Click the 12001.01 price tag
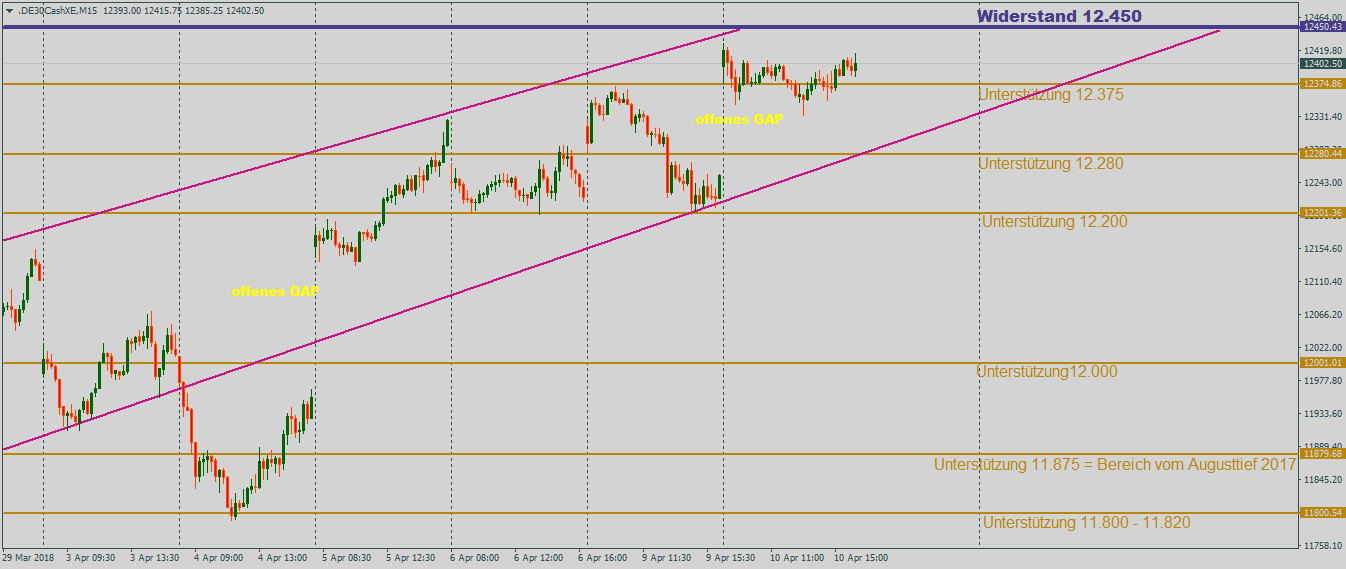 1322,363
